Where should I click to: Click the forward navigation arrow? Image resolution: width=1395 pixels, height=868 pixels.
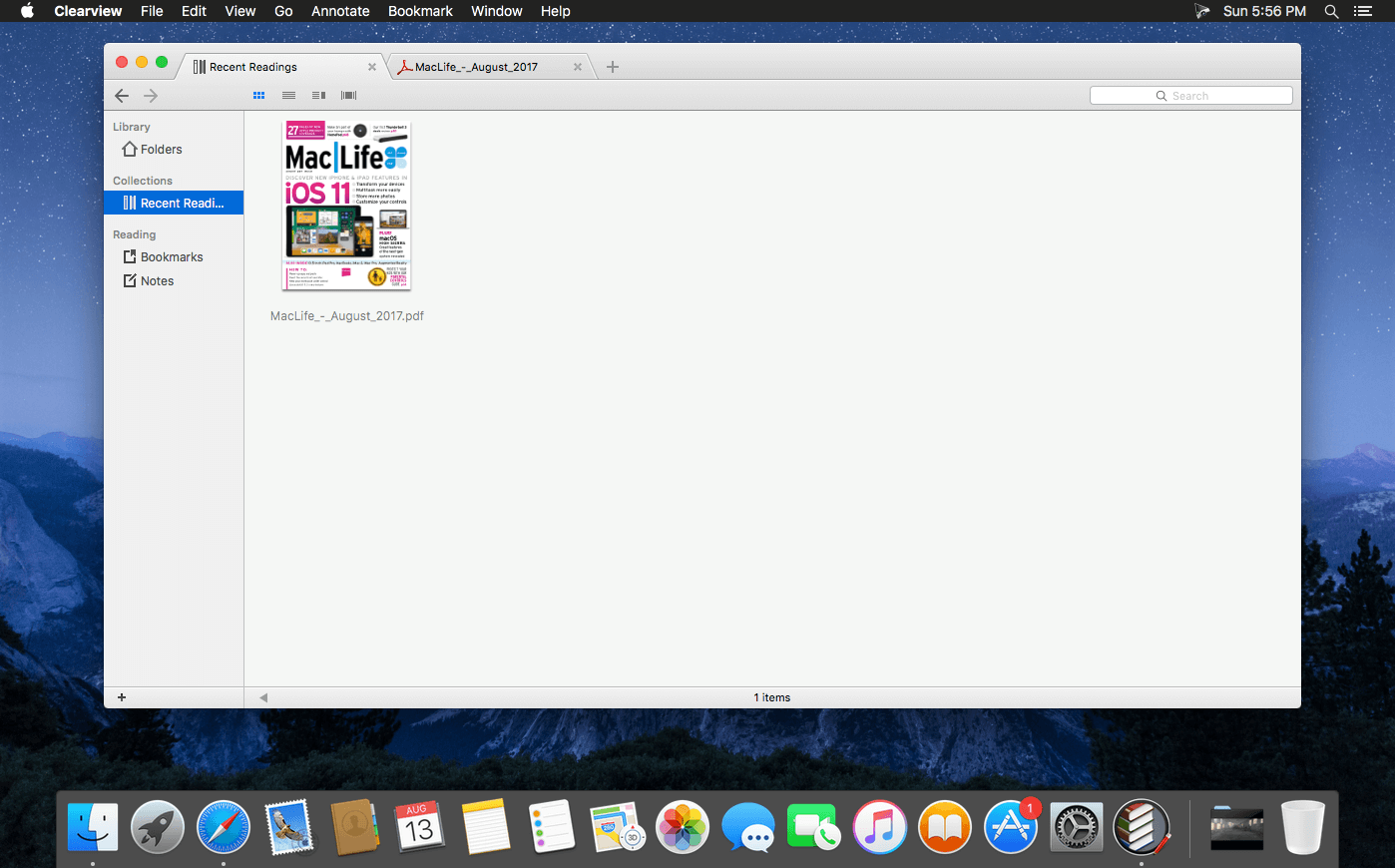[151, 96]
